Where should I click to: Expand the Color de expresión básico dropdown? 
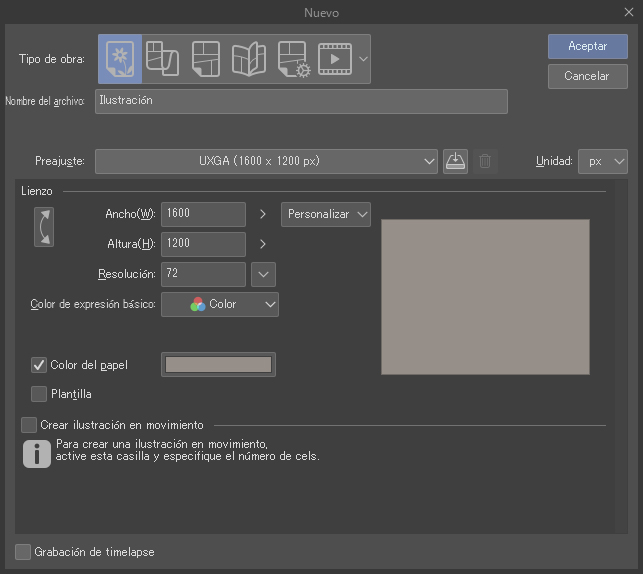[x=220, y=304]
